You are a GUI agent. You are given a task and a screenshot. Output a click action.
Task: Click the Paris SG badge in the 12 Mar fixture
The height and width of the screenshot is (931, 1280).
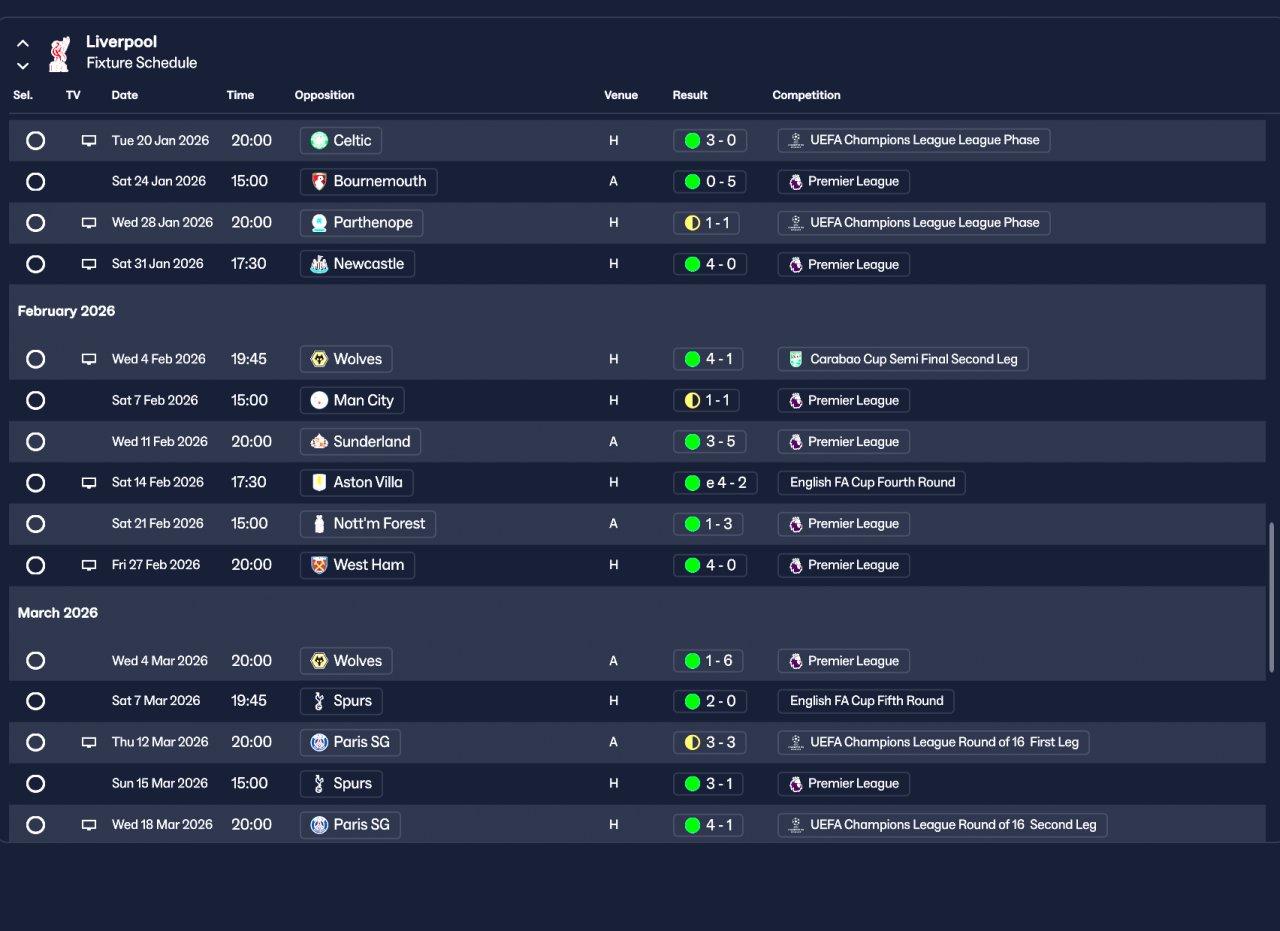319,742
